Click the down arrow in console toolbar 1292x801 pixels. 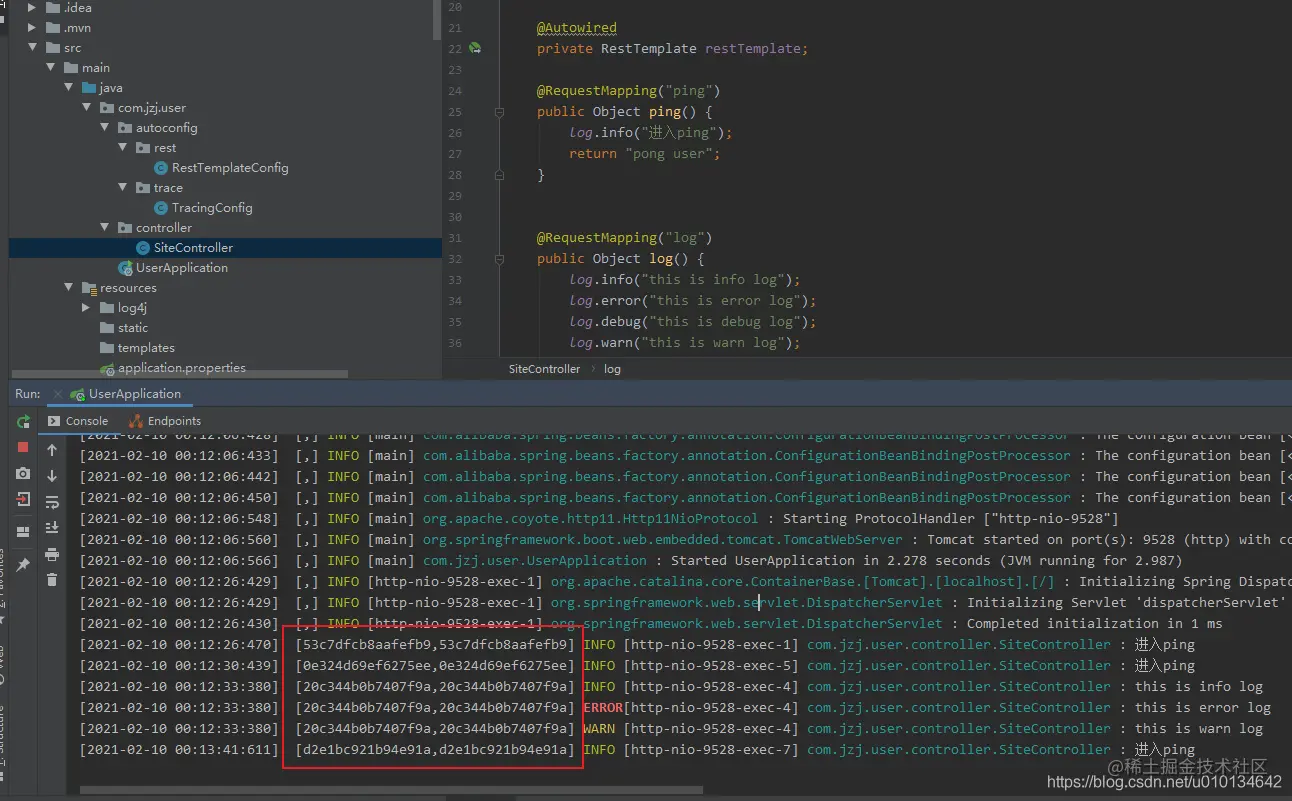pyautogui.click(x=52, y=476)
